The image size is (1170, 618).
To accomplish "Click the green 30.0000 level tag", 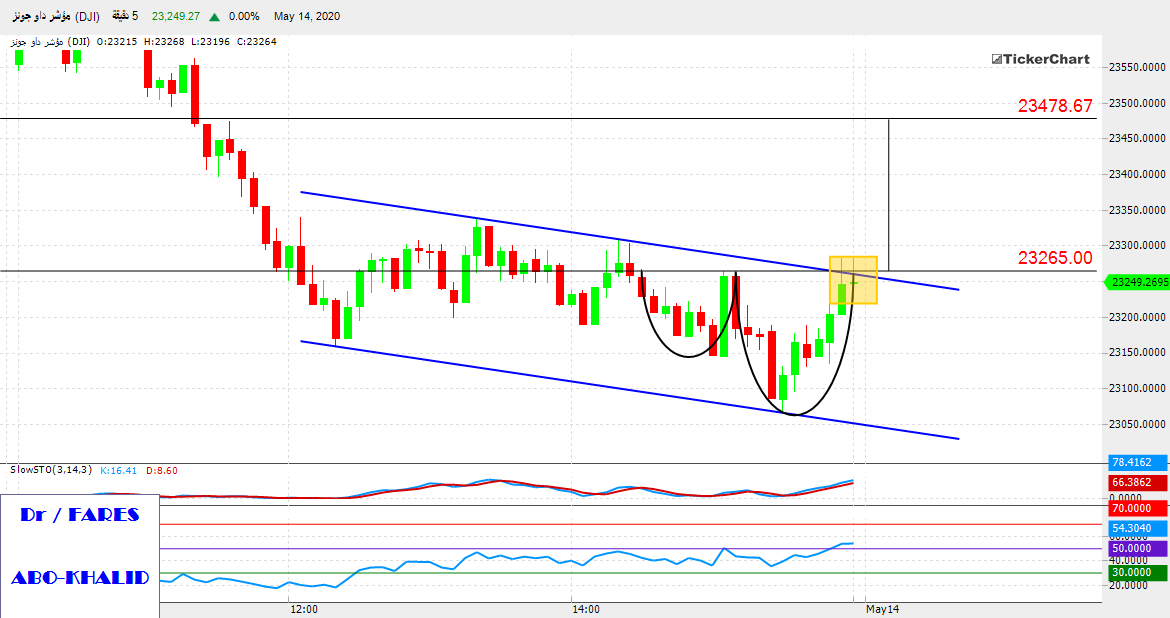I will pyautogui.click(x=1138, y=572).
